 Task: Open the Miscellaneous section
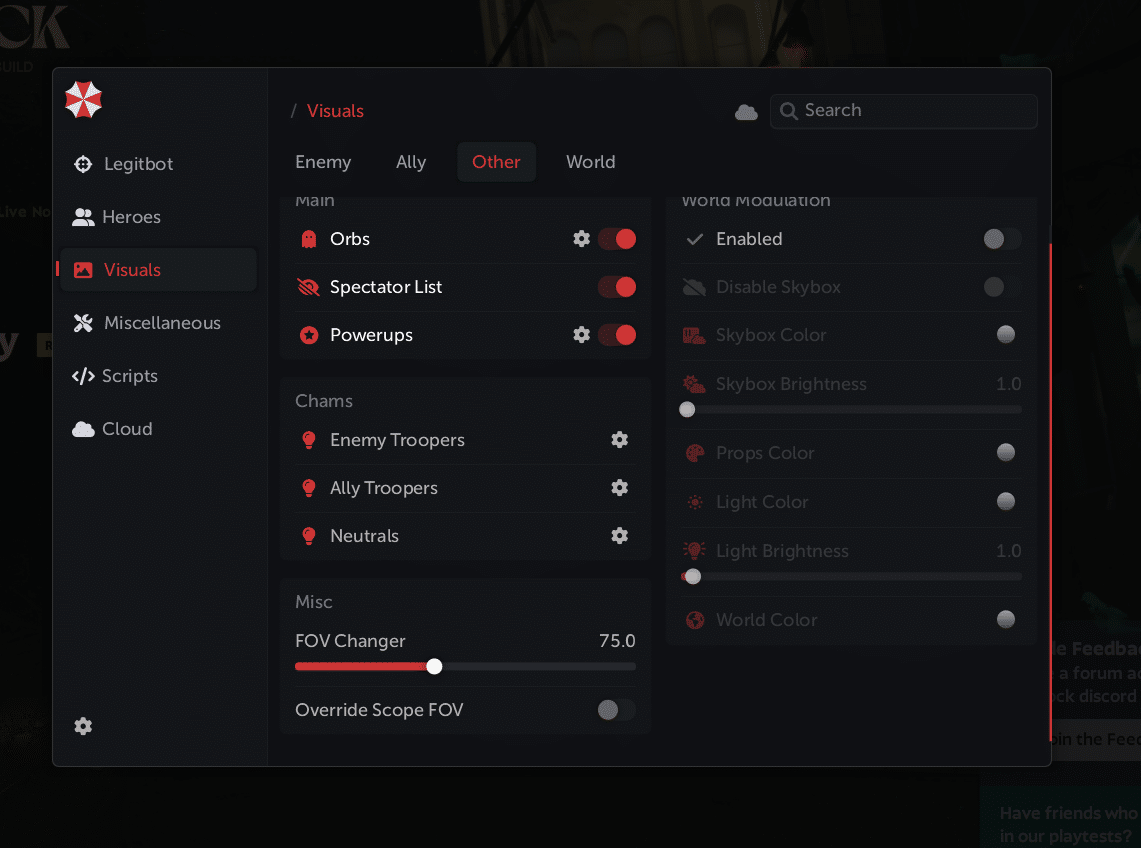click(x=161, y=323)
